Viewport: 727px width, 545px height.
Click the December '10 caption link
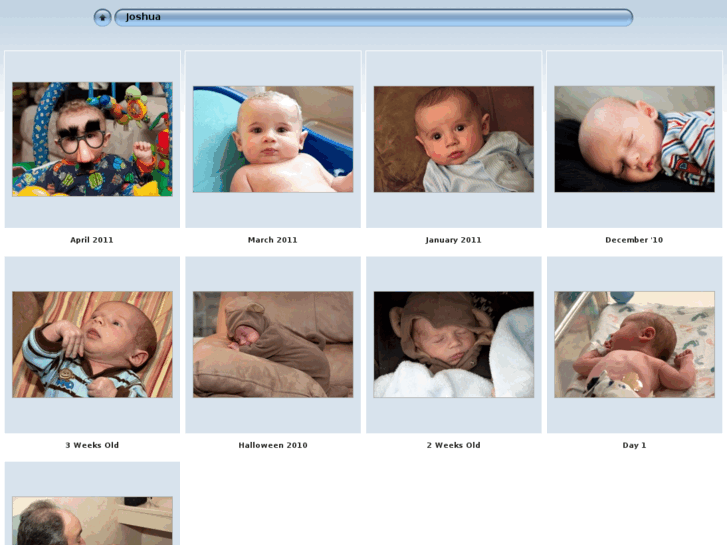coord(634,240)
